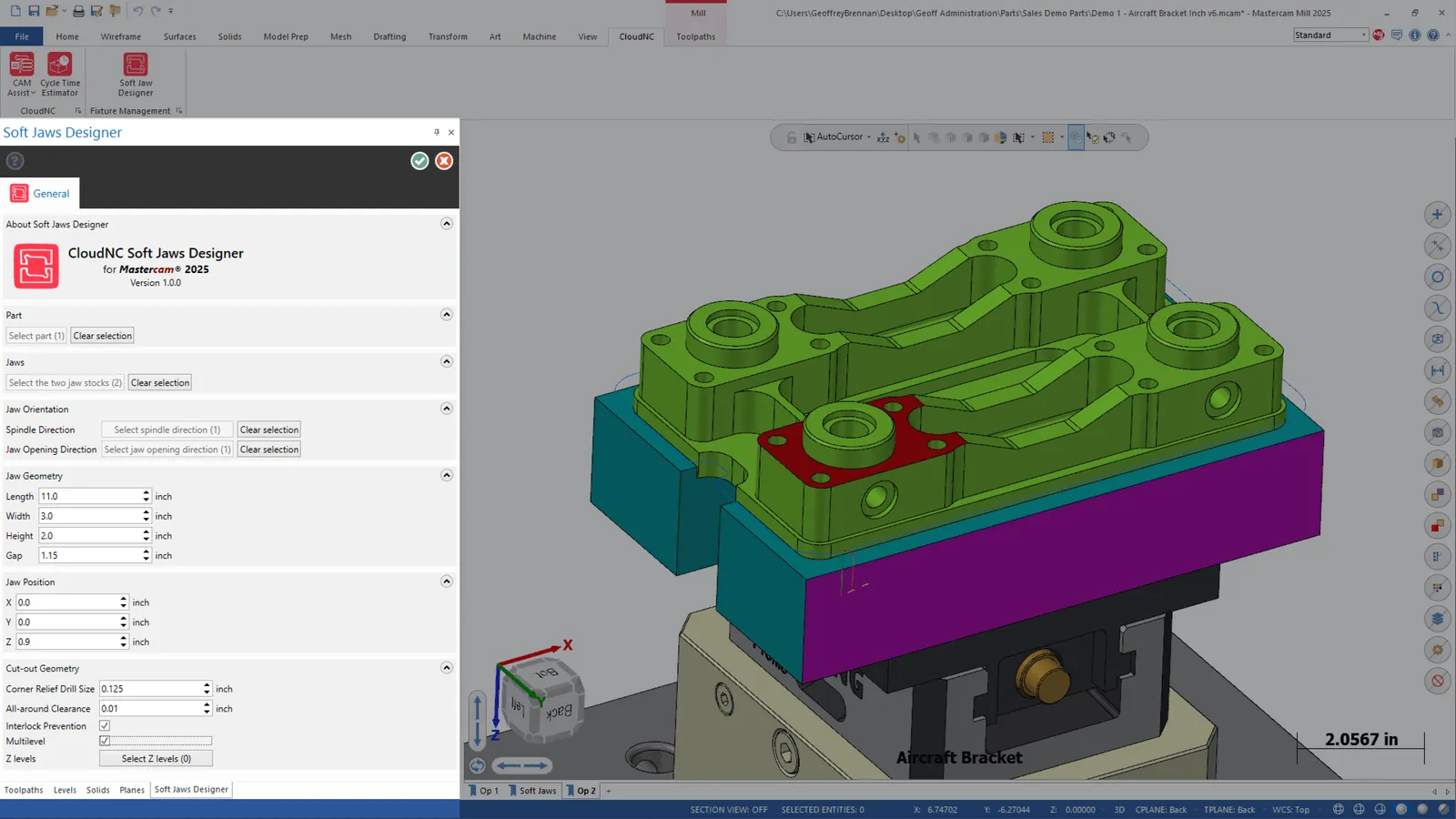
Task: Clear selection for Jaw Opening Direction
Action: (x=269, y=450)
